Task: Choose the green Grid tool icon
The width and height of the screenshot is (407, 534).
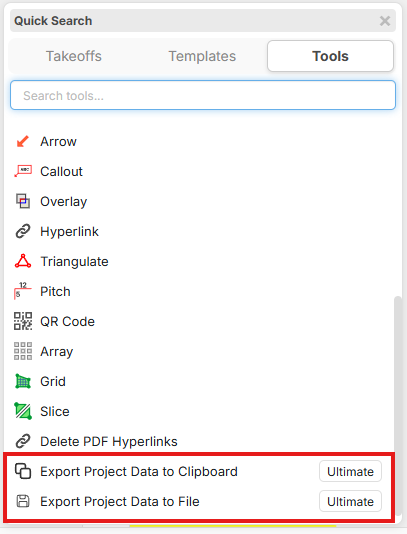Action: 23,381
